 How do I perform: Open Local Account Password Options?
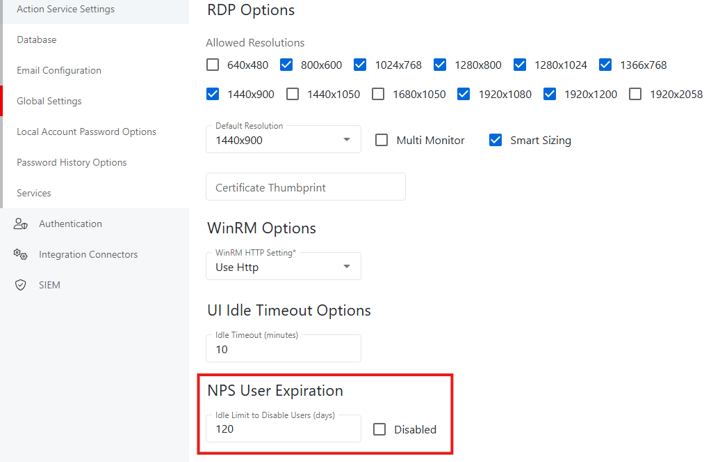86,132
